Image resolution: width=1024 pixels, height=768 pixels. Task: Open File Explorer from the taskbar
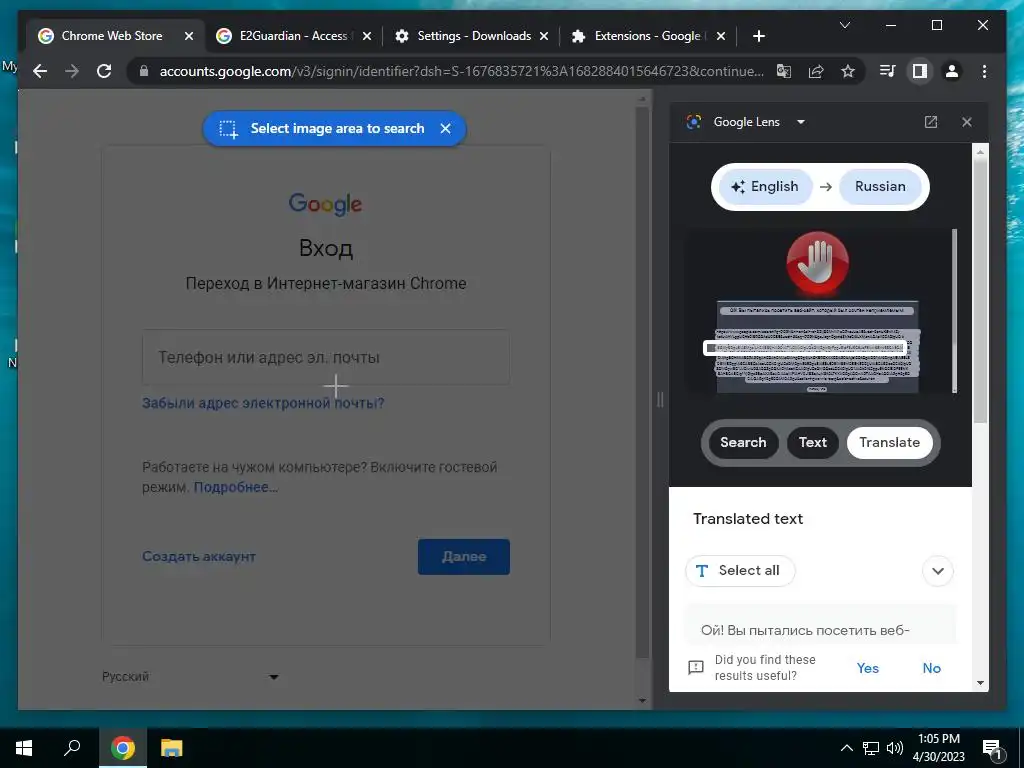[x=171, y=748]
